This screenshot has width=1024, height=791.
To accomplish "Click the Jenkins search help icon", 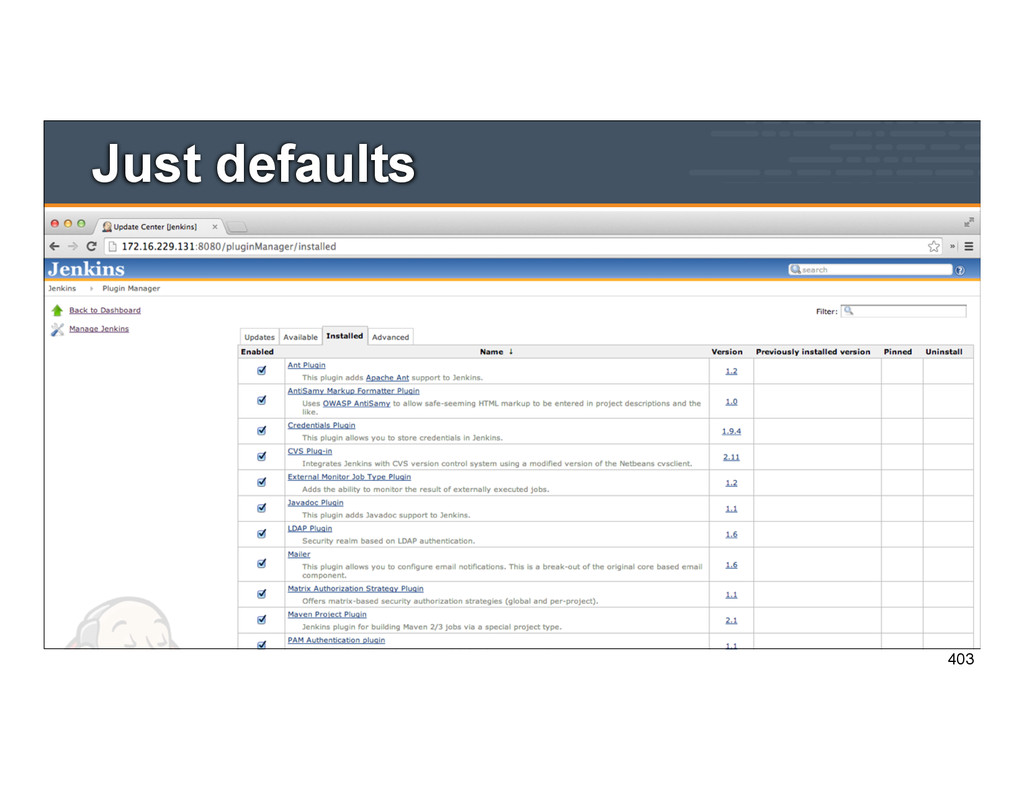I will pos(960,270).
